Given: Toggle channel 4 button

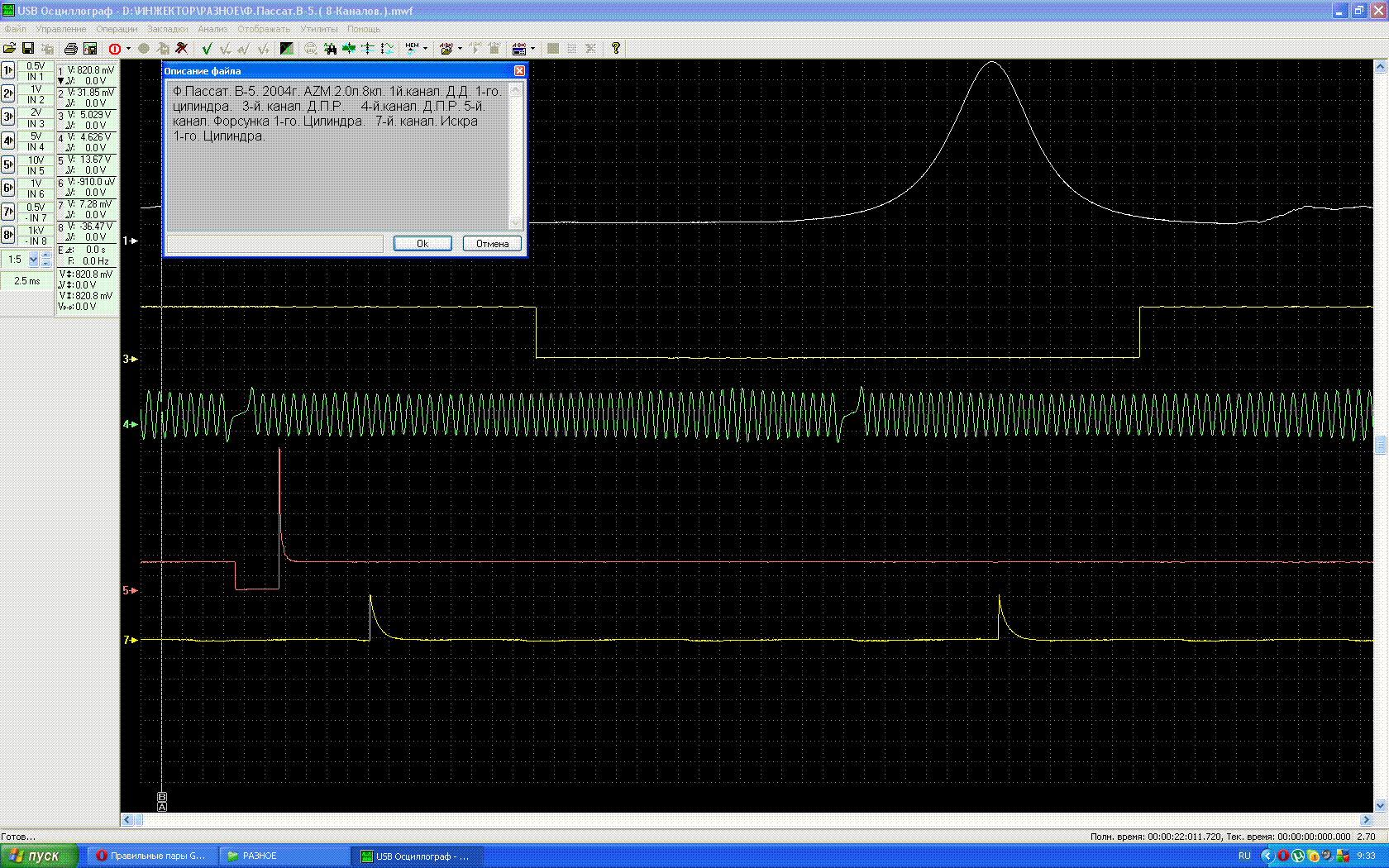Looking at the screenshot, I should pos(8,141).
